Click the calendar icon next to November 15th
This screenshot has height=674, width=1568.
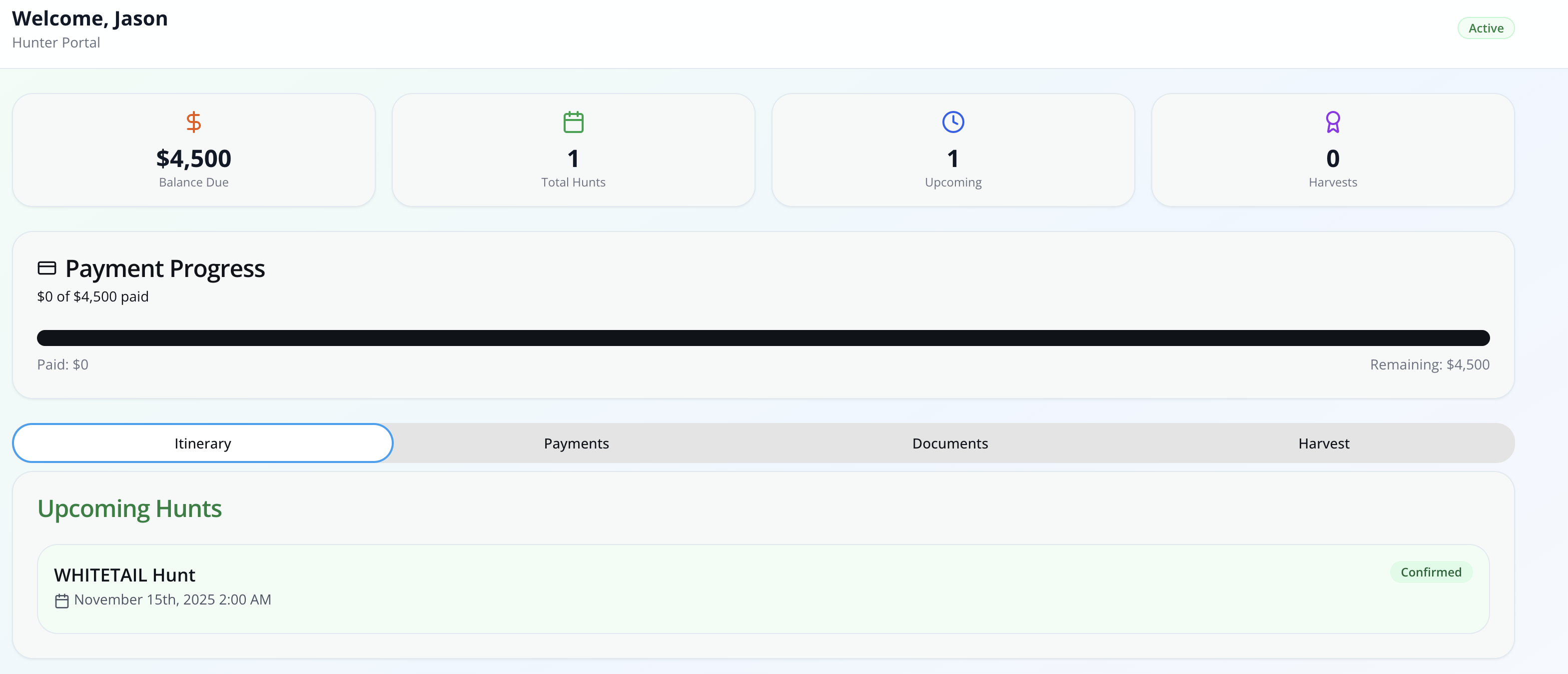(61, 601)
